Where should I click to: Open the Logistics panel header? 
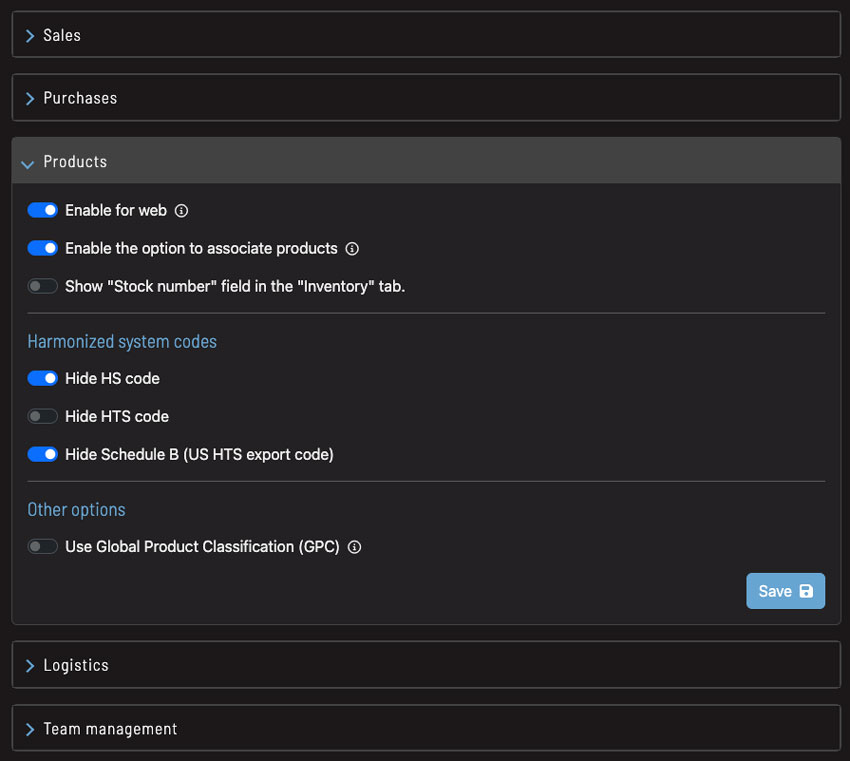426,665
